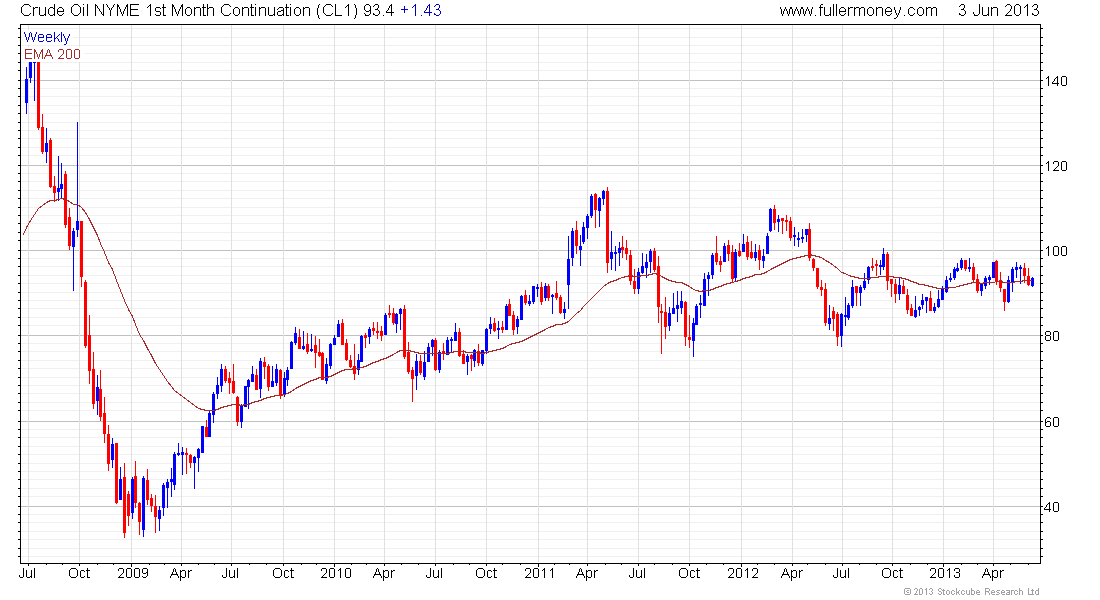This screenshot has height=600, width=1100.
Task: Click the last price value 93.4
Action: point(379,11)
